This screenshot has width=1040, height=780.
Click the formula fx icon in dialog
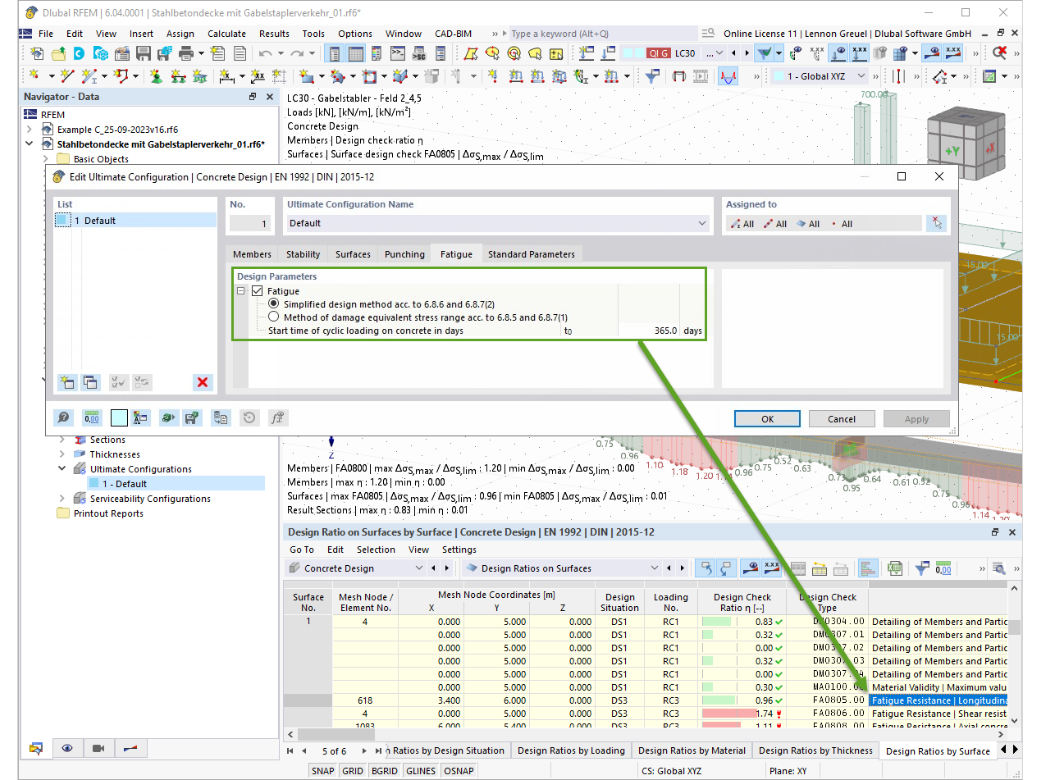pyautogui.click(x=277, y=417)
